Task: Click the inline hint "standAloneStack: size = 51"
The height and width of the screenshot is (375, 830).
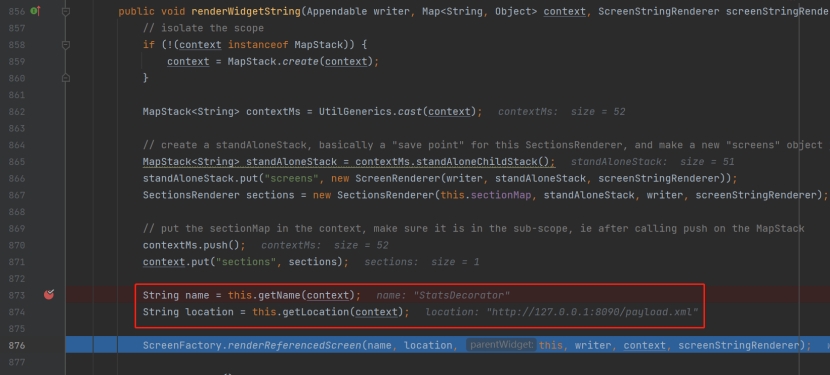Action: tap(652, 162)
